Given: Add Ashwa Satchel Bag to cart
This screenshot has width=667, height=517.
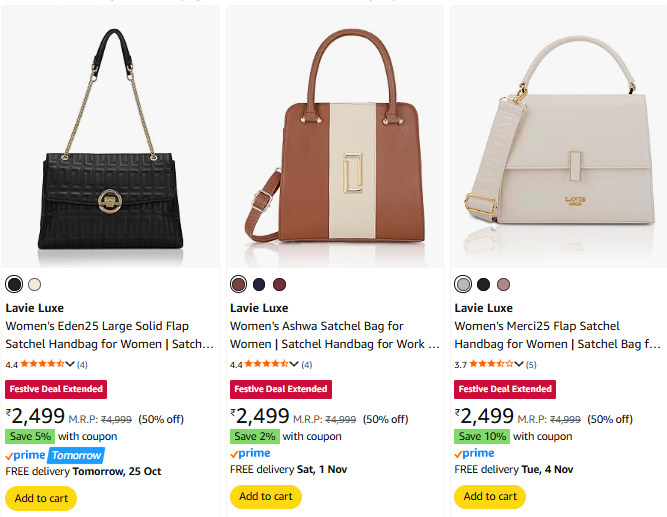Looking at the screenshot, I should (x=266, y=497).
